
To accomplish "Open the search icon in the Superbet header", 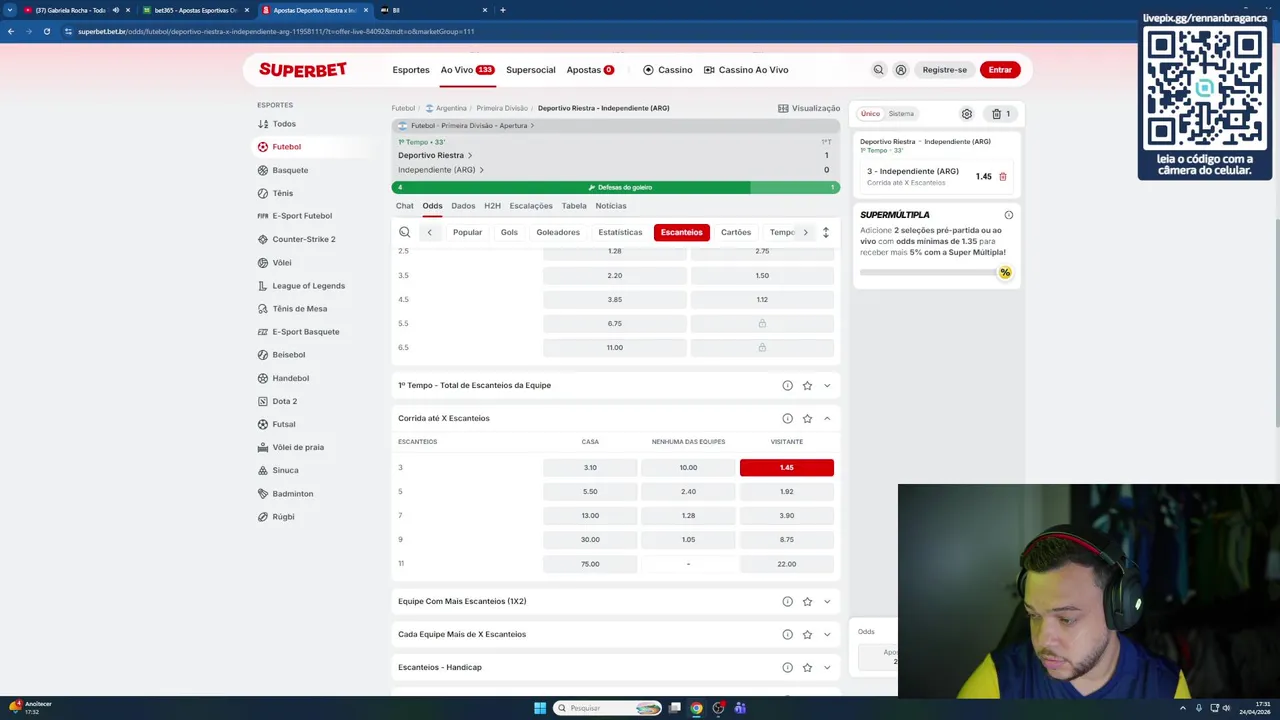I will coord(878,70).
